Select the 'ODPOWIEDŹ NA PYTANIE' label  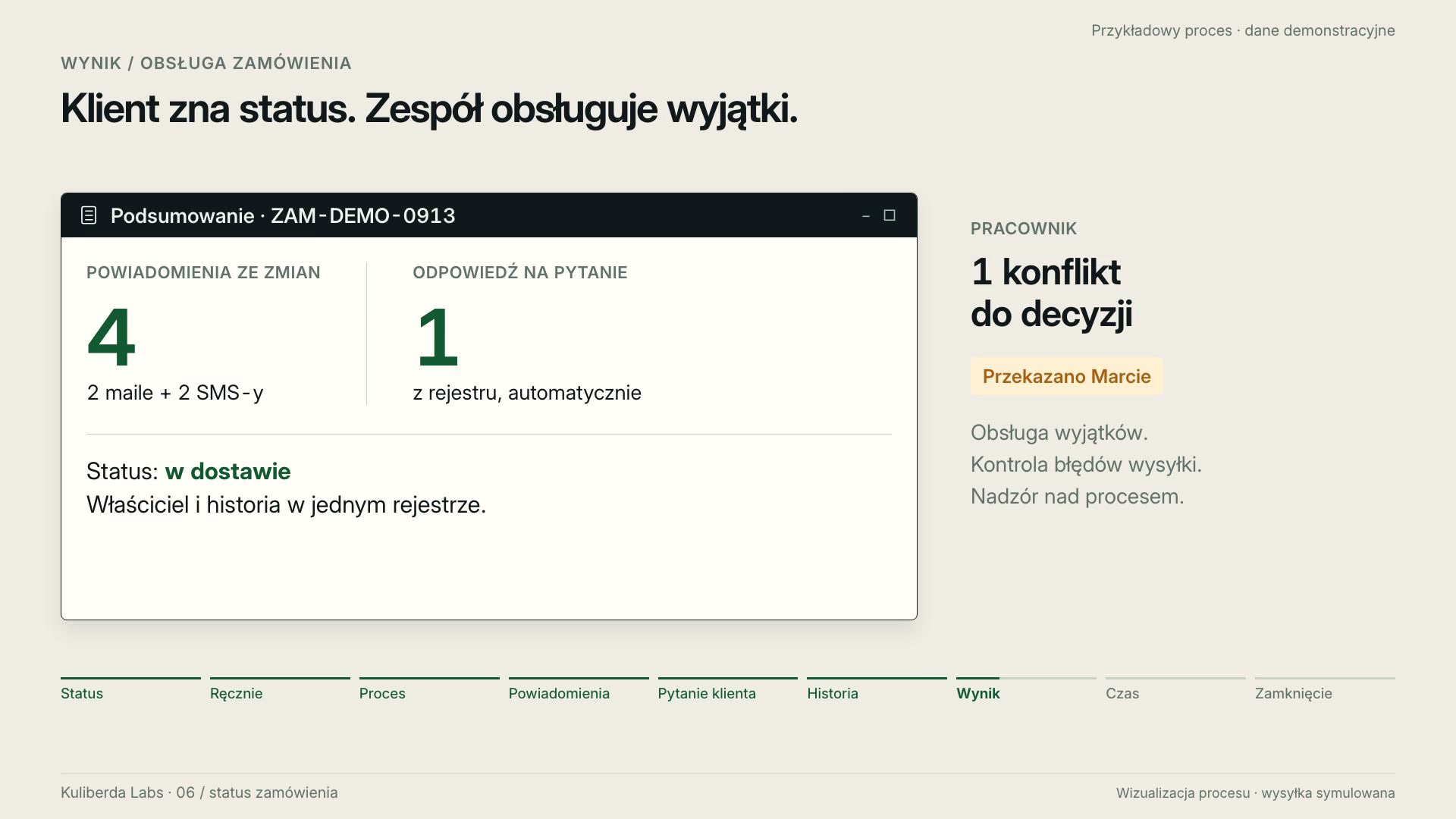pos(520,272)
